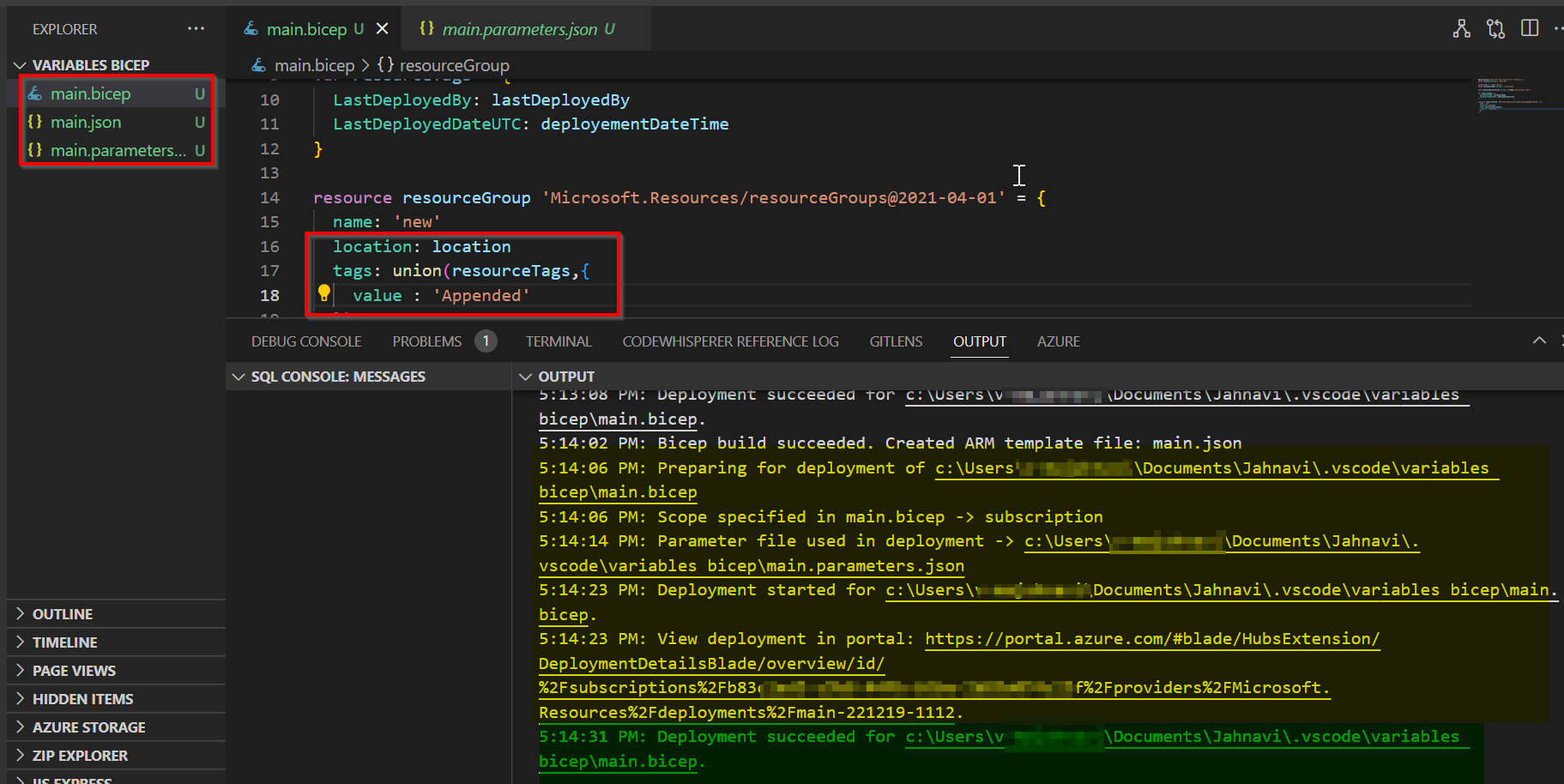
Task: Click resourceTags inside union call
Action: pyautogui.click(x=510, y=271)
